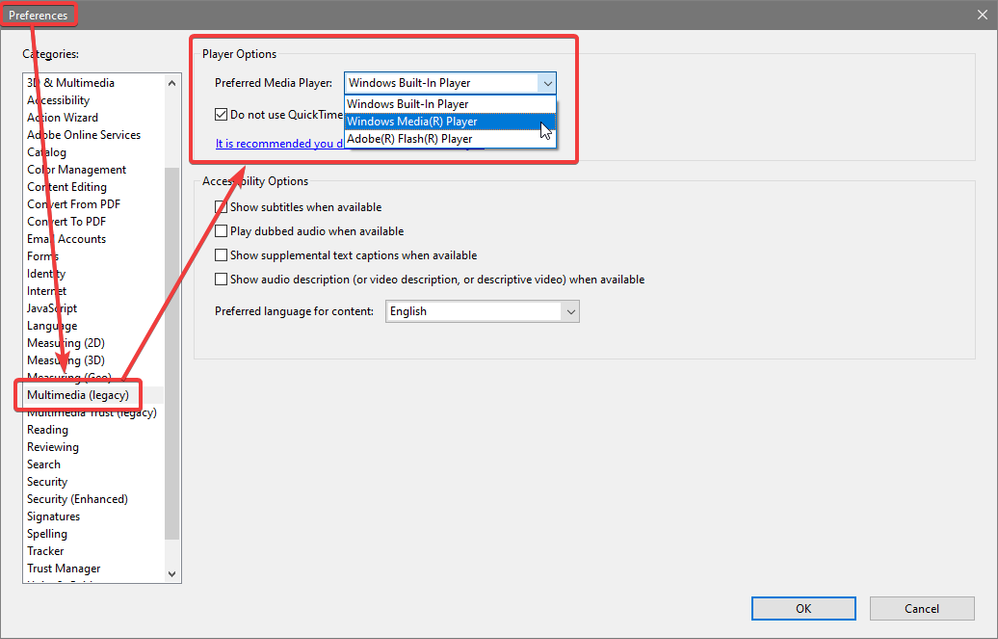Enable "Show subtitles when available"
998x639 pixels.
pyautogui.click(x=221, y=208)
